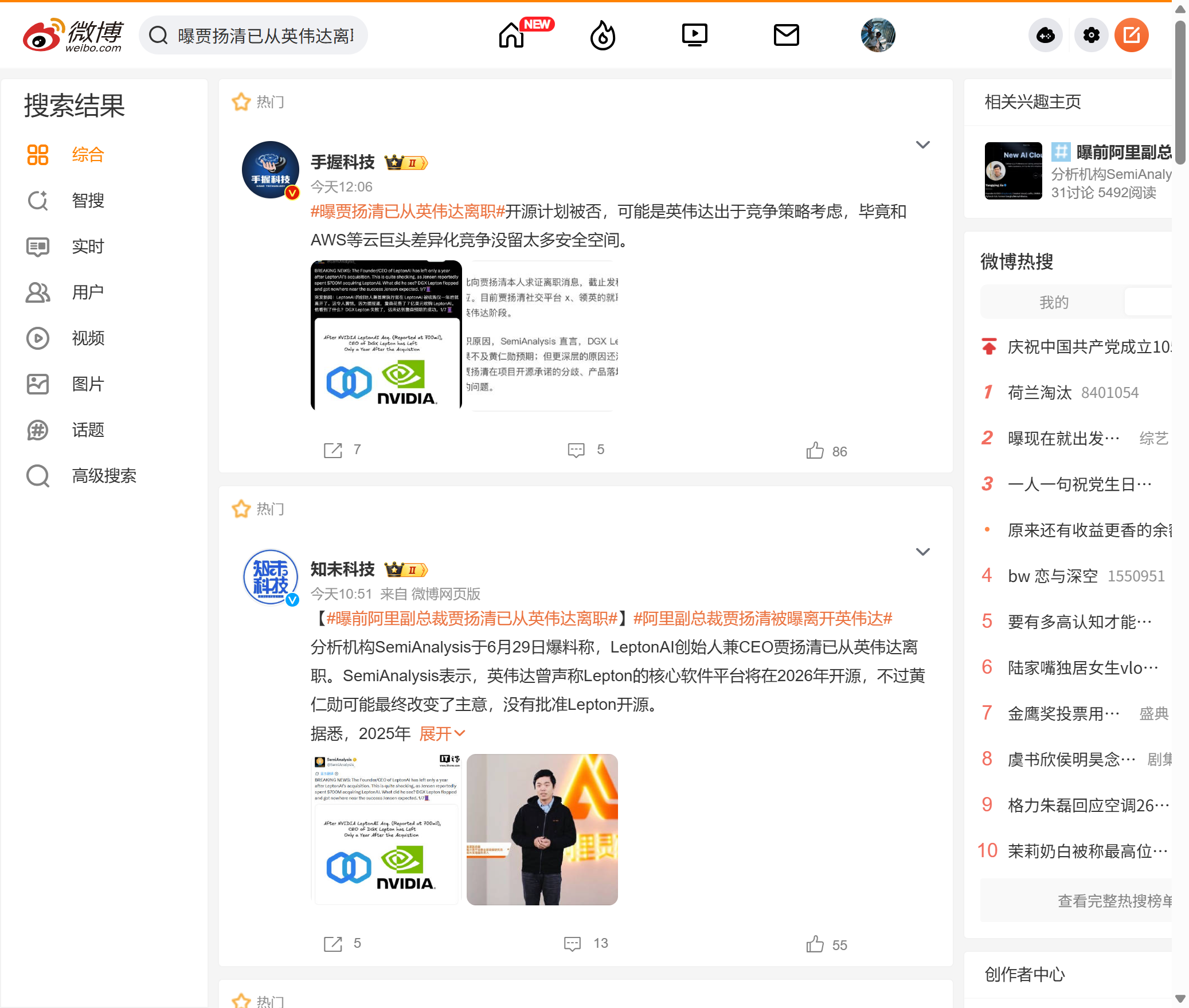This screenshot has height=1008, width=1189.
Task: Open the hot trending flame icon
Action: (603, 36)
